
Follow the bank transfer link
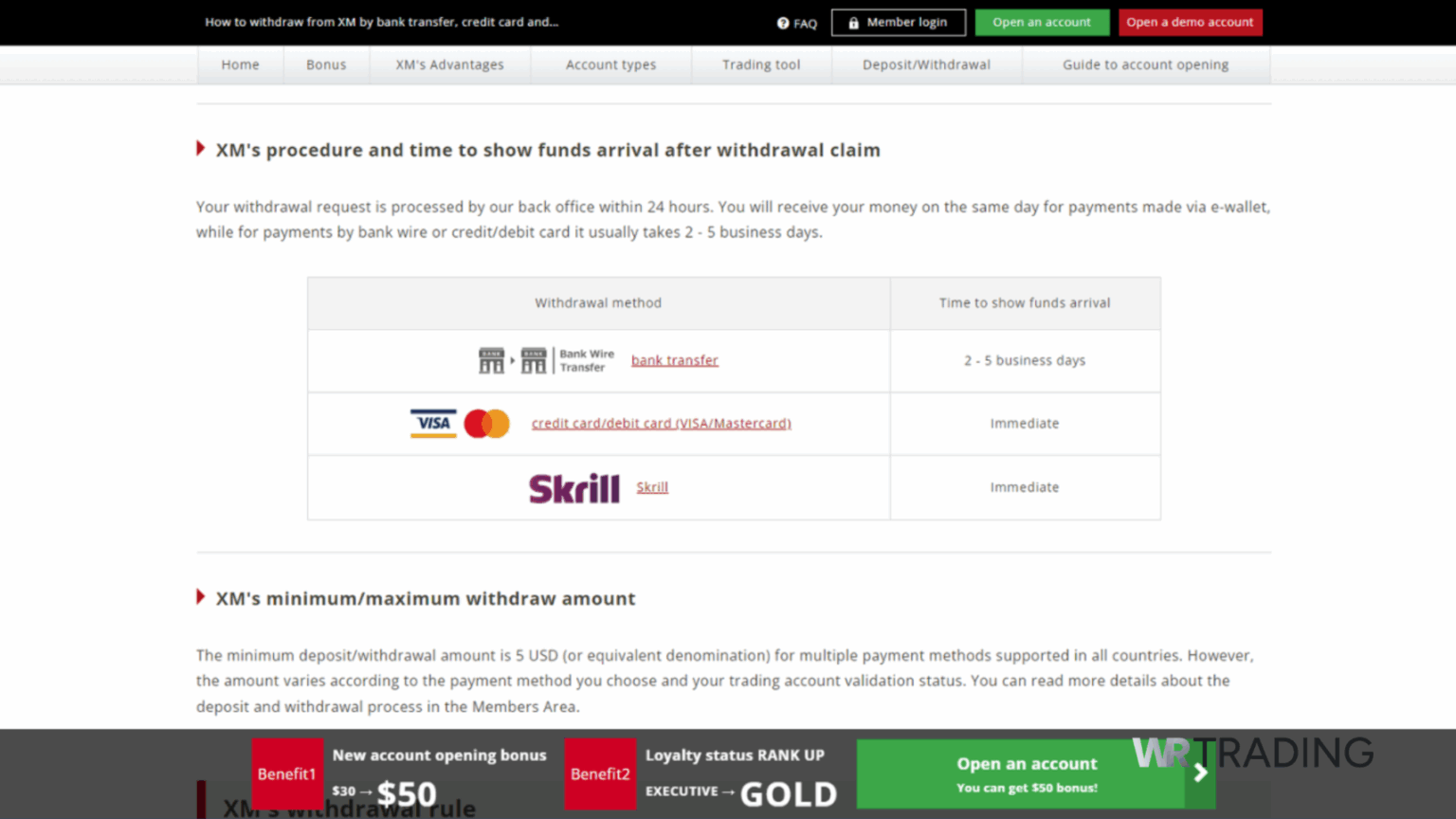[x=674, y=360]
